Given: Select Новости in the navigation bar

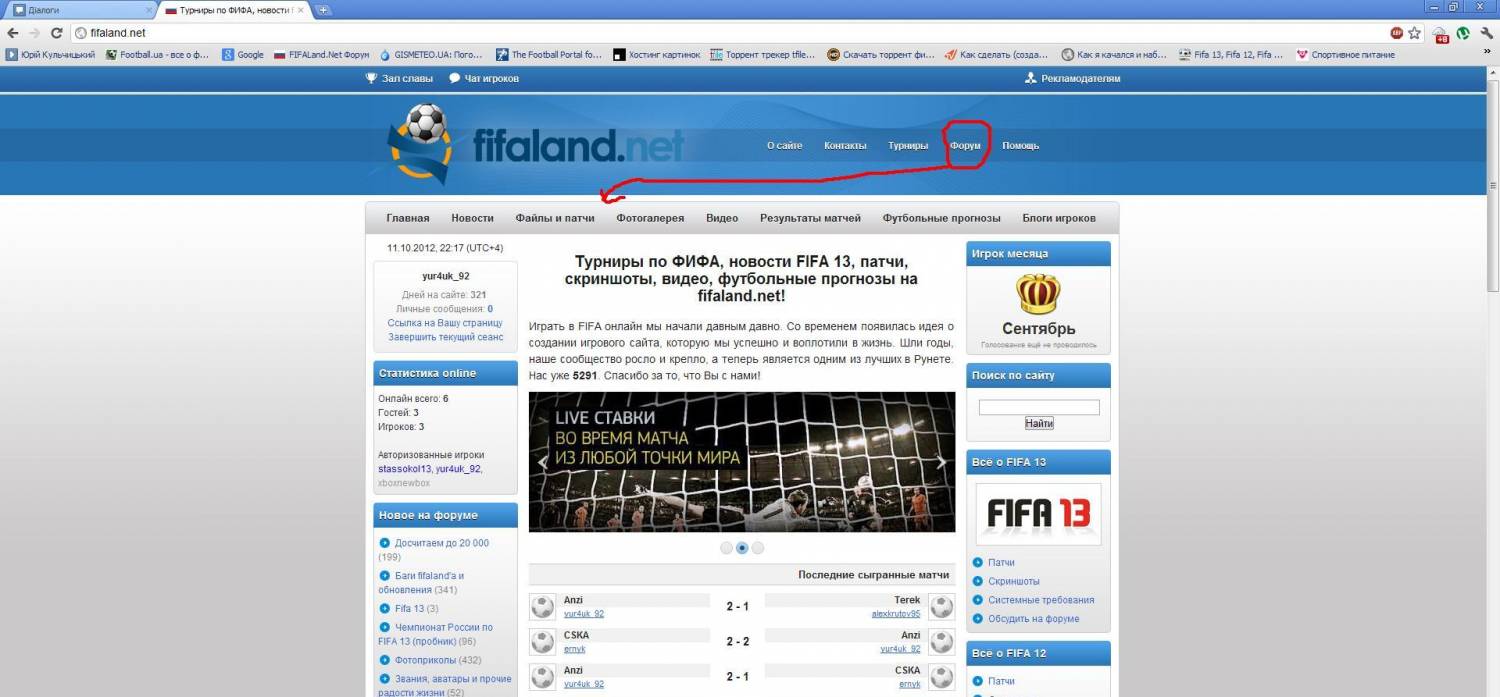Looking at the screenshot, I should pos(472,218).
